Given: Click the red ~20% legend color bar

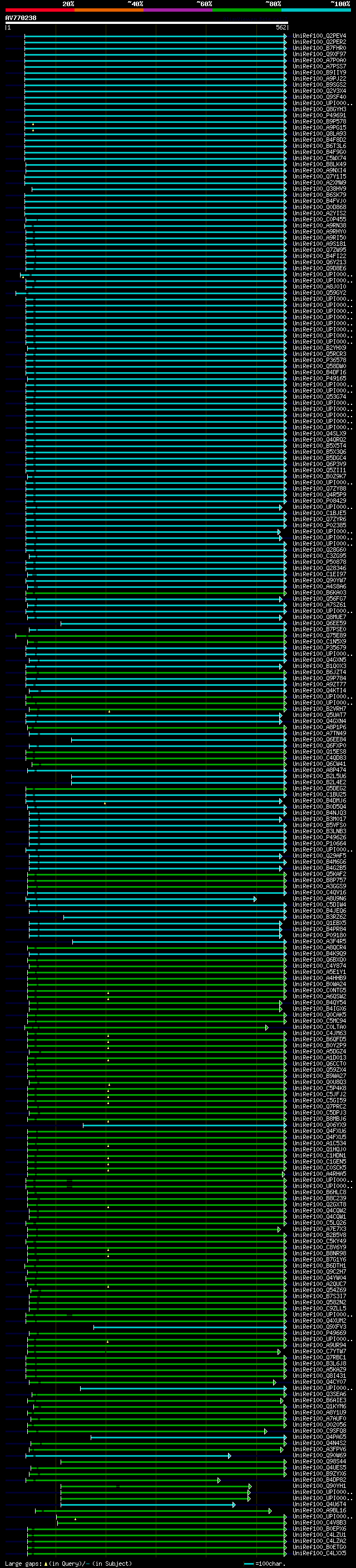Looking at the screenshot, I should click(x=40, y=11).
